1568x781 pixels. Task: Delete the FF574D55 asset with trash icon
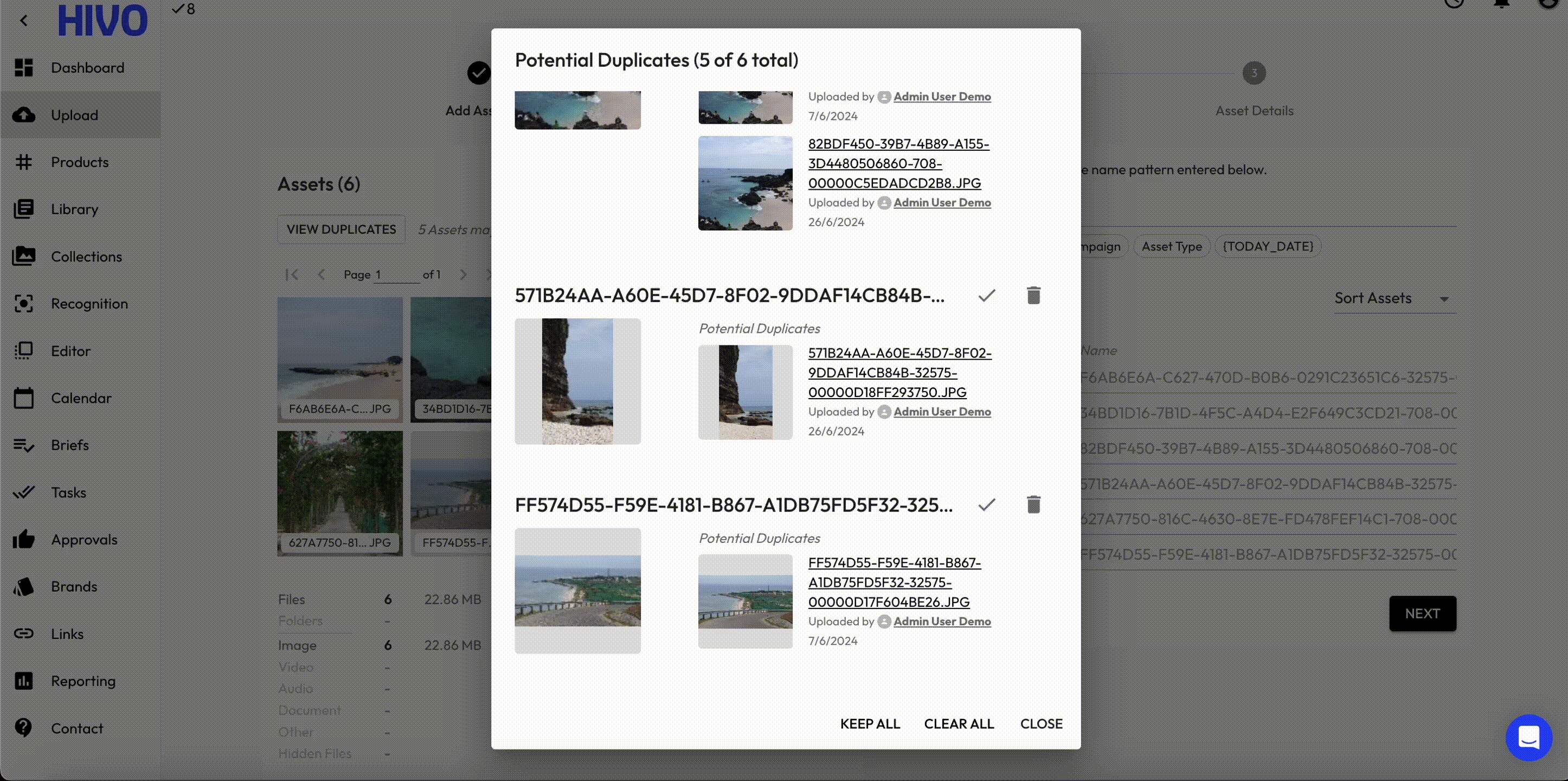pos(1033,504)
